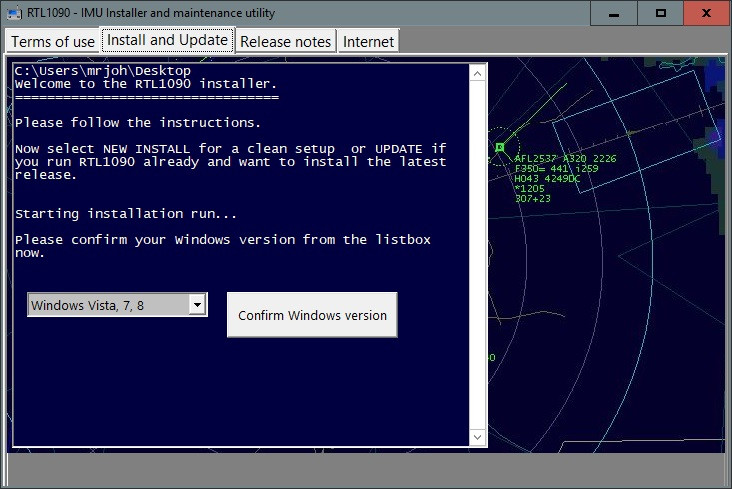Click the "Starting installation run..." text

[126, 214]
